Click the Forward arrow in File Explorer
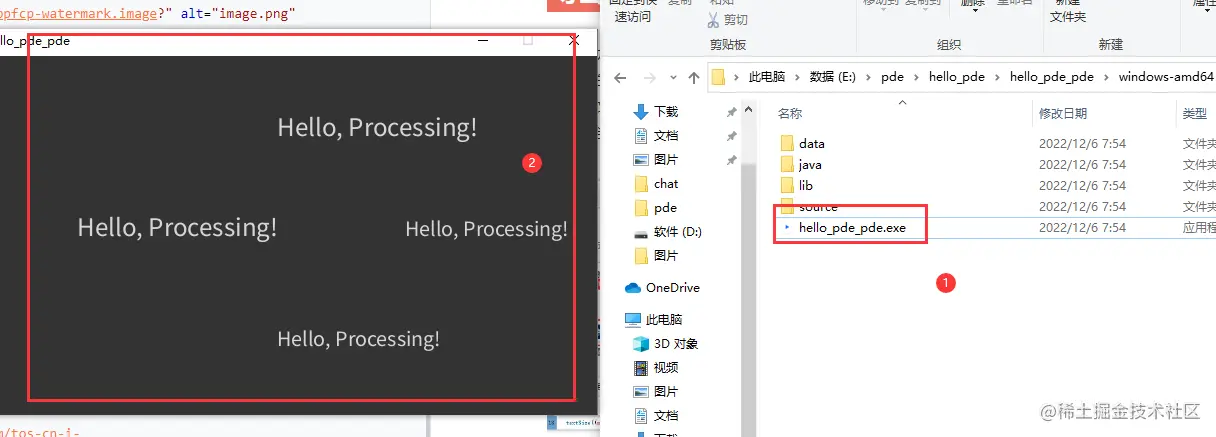This screenshot has height=437, width=1216. coord(648,78)
